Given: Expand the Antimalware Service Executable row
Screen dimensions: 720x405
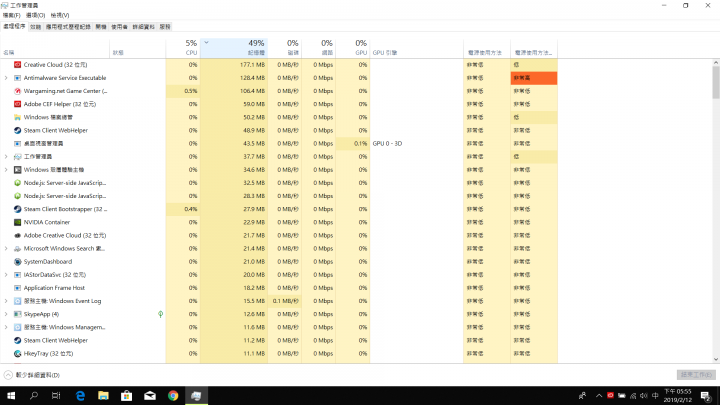Looking at the screenshot, I should click(x=6, y=78).
